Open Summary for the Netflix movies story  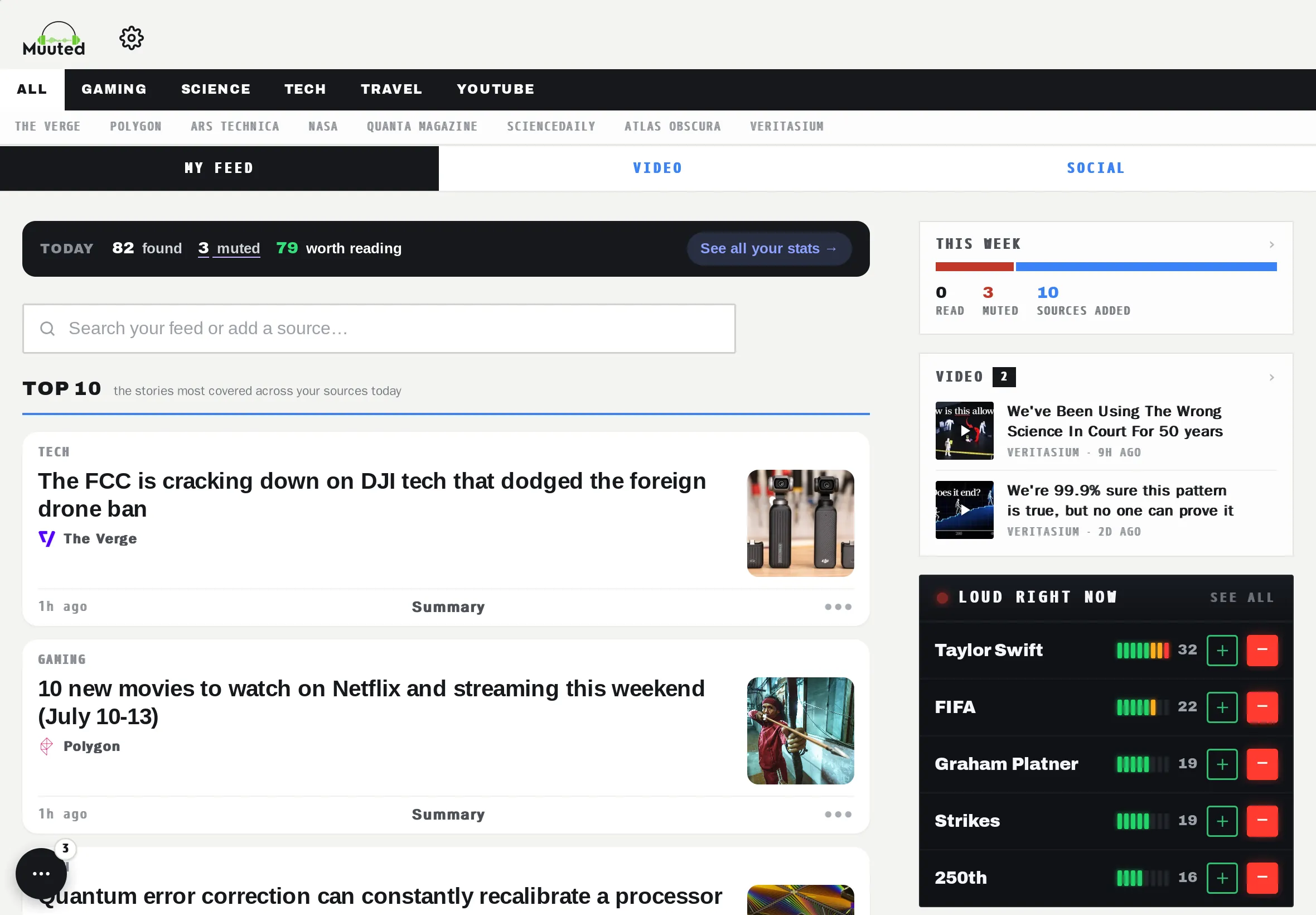(x=448, y=814)
